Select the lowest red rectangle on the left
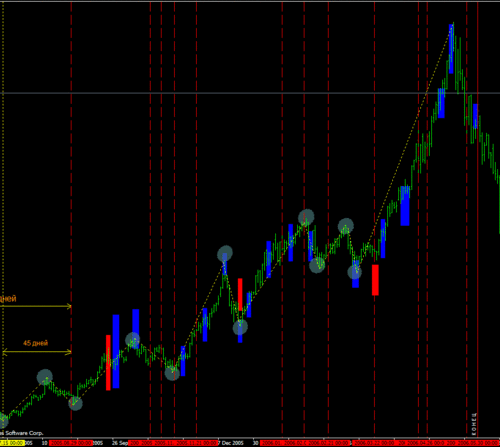 click(108, 362)
